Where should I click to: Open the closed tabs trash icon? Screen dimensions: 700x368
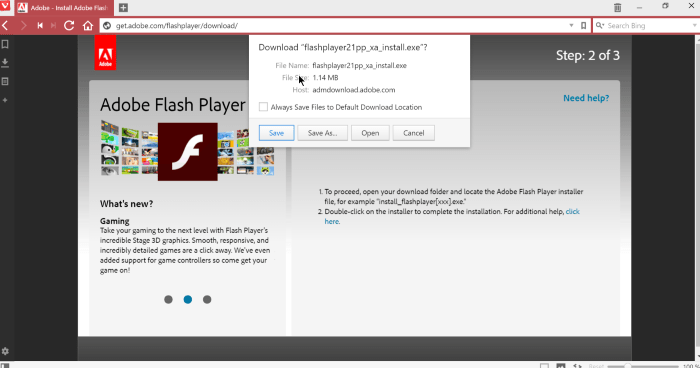pyautogui.click(x=617, y=7)
